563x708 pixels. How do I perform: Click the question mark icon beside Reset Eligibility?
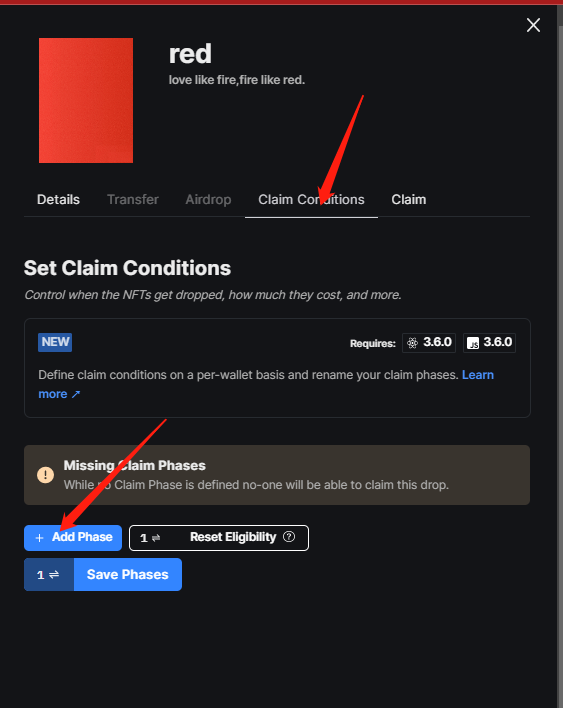click(x=289, y=537)
